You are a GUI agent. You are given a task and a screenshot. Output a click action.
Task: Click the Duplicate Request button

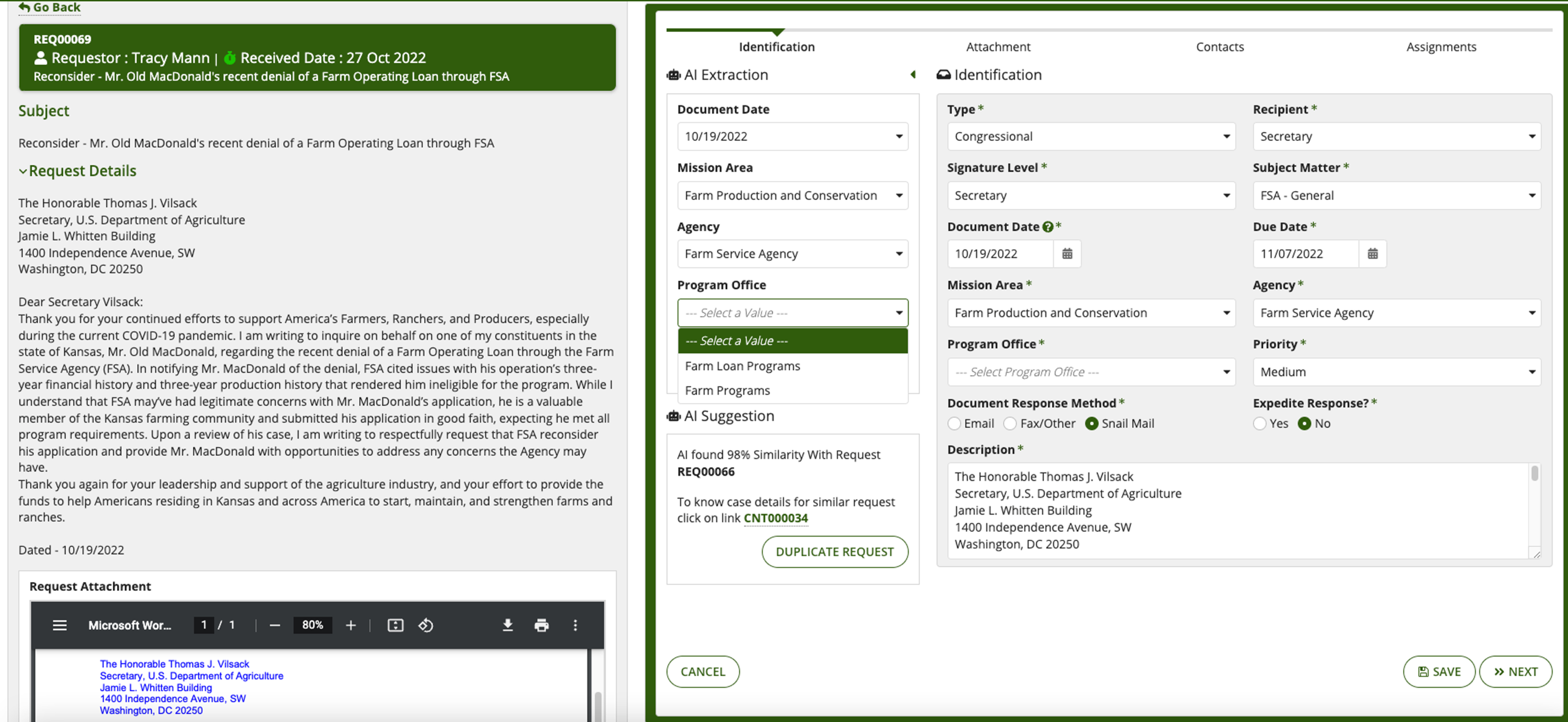click(x=835, y=552)
